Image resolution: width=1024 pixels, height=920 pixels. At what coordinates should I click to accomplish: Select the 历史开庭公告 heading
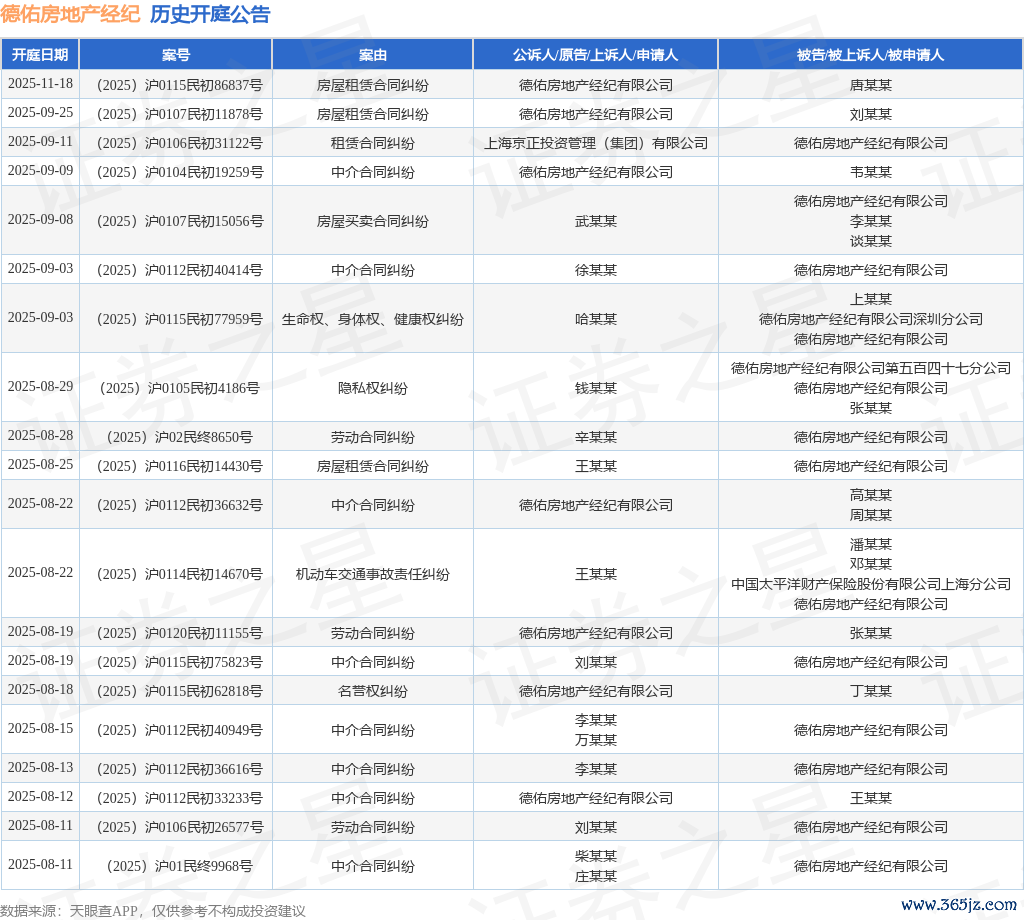click(210, 14)
